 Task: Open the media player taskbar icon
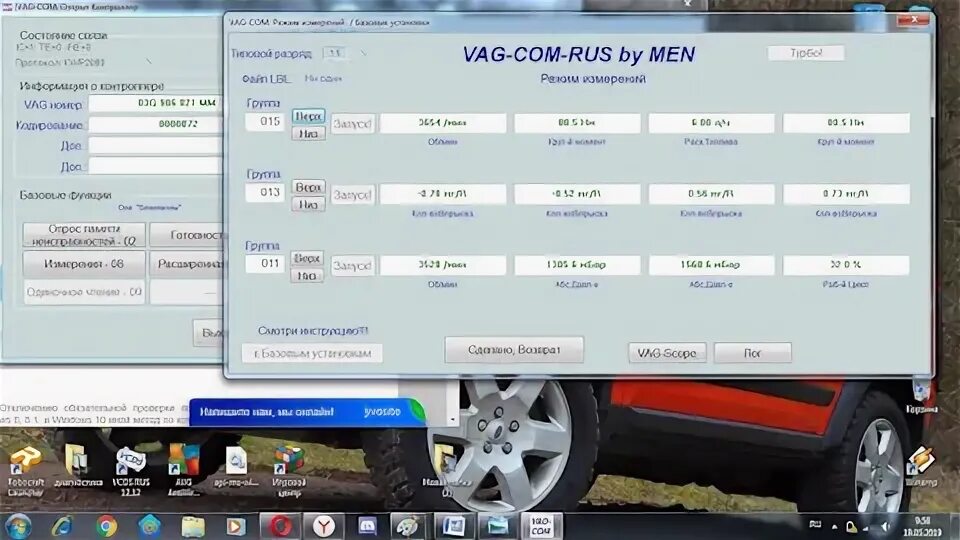[235, 526]
